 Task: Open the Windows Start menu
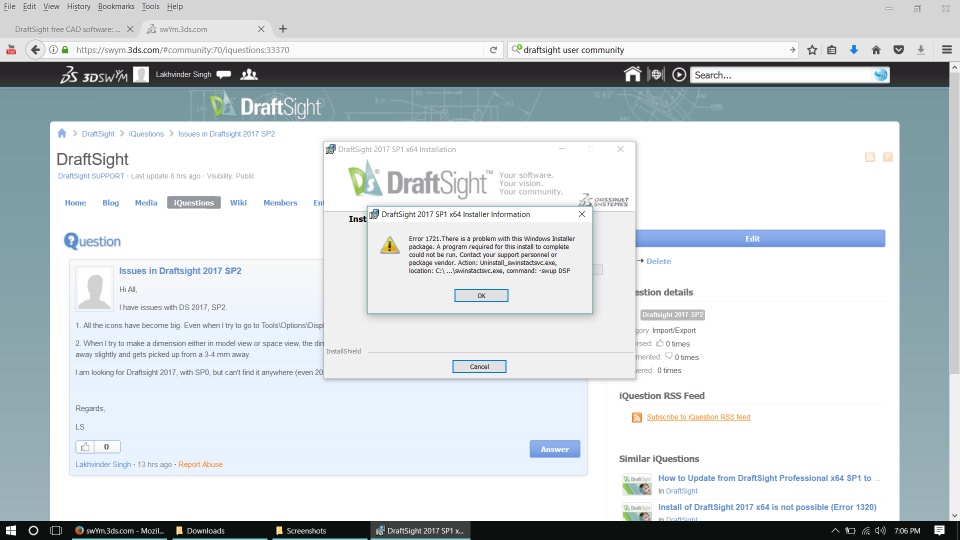pos(10,531)
